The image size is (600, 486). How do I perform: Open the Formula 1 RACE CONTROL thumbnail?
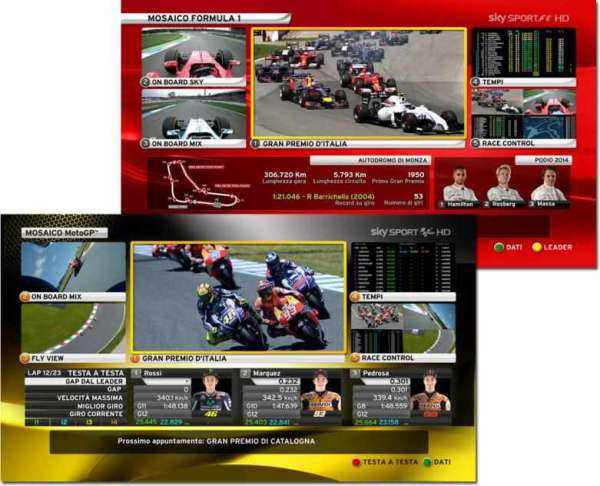pyautogui.click(x=524, y=114)
